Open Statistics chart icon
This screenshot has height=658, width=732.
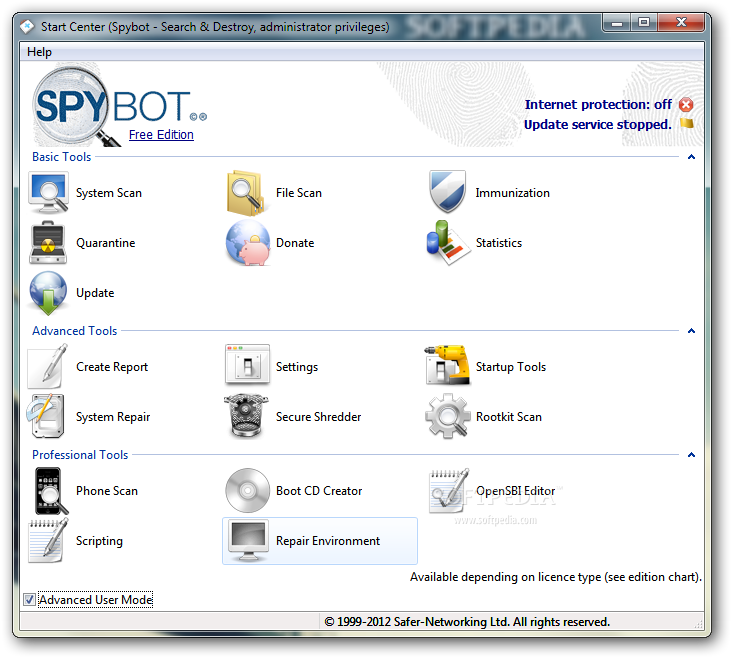click(447, 242)
